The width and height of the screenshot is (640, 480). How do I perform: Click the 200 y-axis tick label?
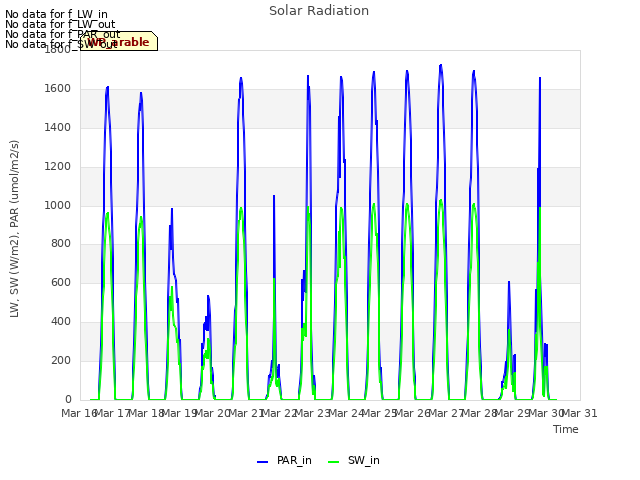click(x=61, y=360)
